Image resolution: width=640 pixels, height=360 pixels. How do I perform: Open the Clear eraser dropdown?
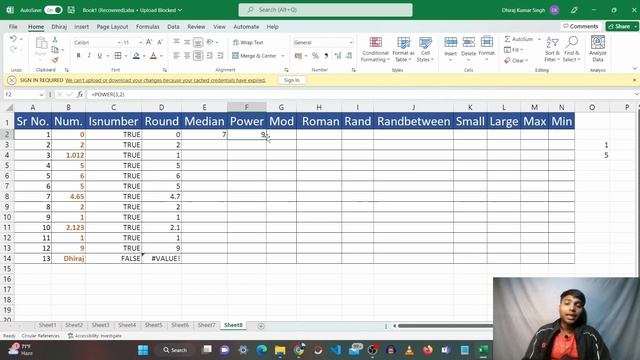coord(516,60)
